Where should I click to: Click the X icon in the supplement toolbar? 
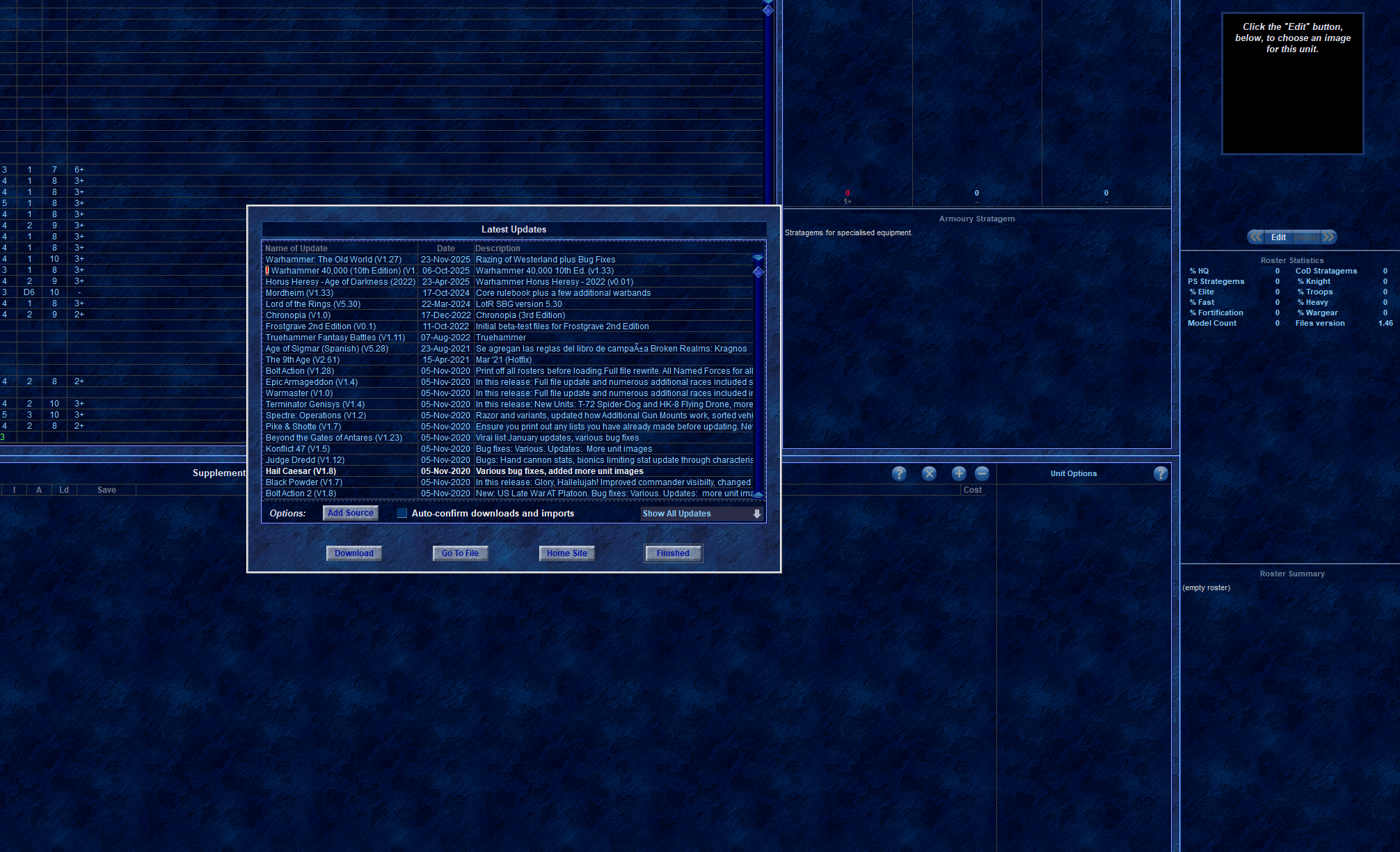click(929, 473)
